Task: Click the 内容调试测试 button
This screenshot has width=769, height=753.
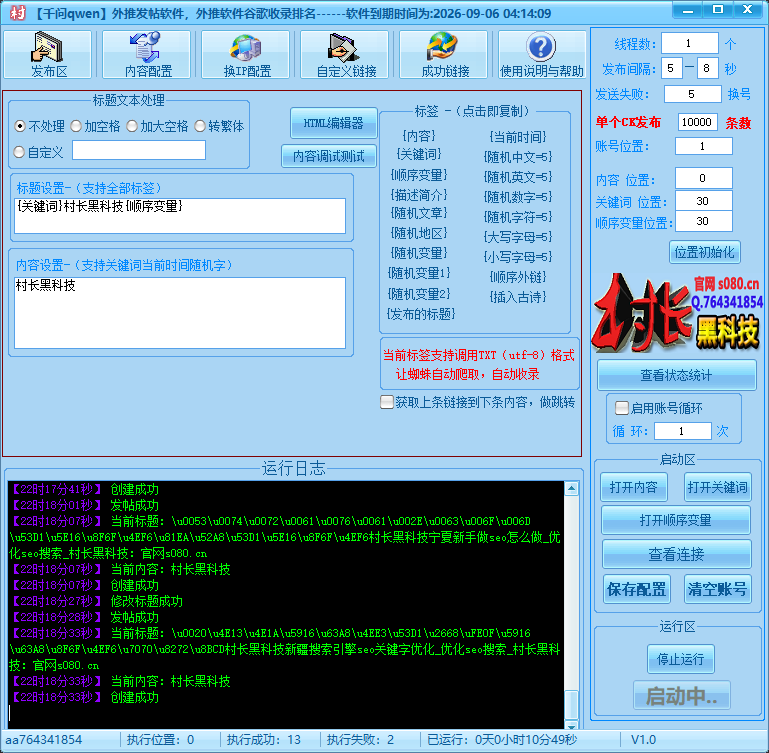Action: (x=329, y=156)
